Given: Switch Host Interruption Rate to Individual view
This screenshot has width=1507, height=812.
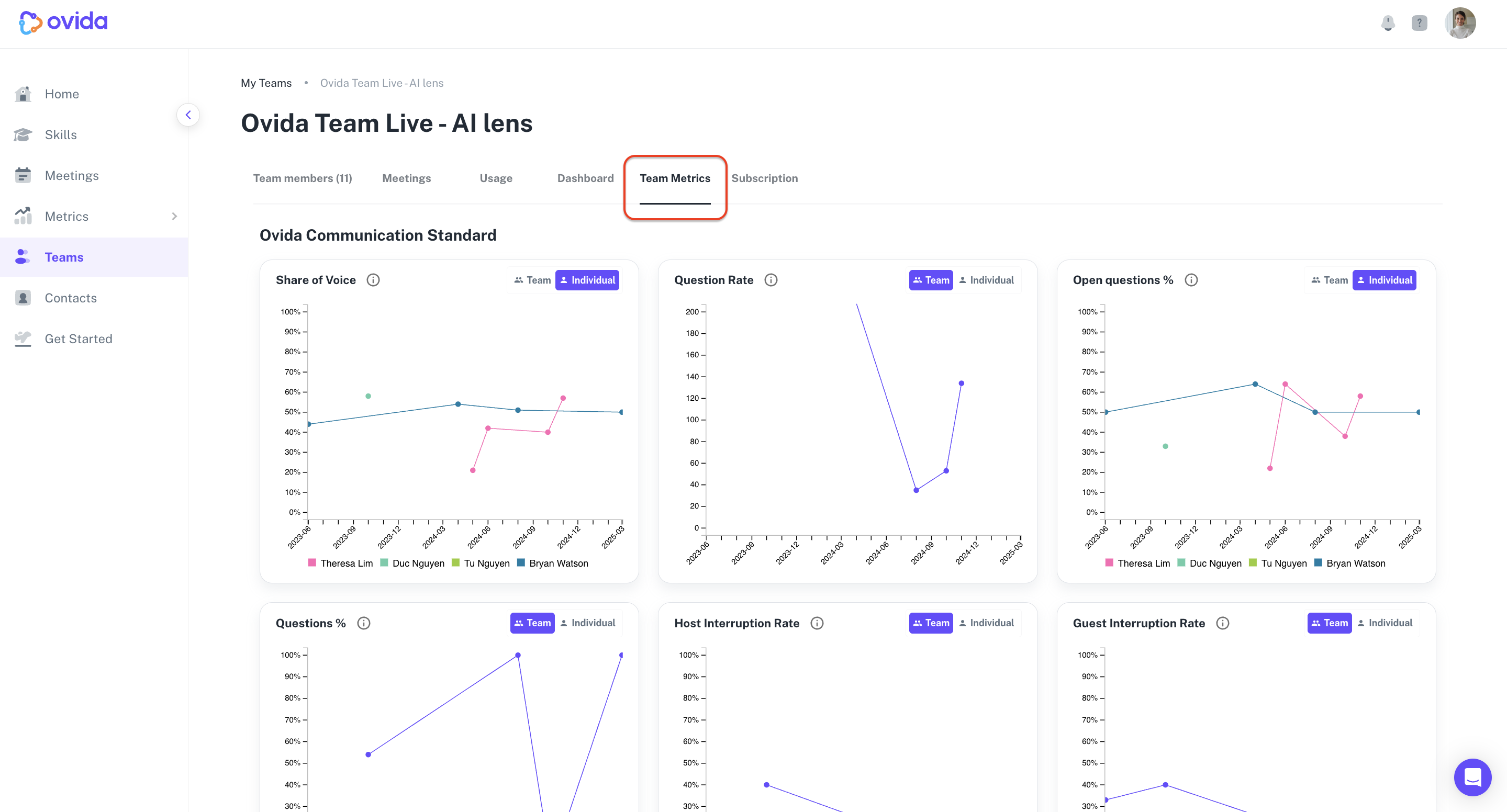Looking at the screenshot, I should 986,623.
